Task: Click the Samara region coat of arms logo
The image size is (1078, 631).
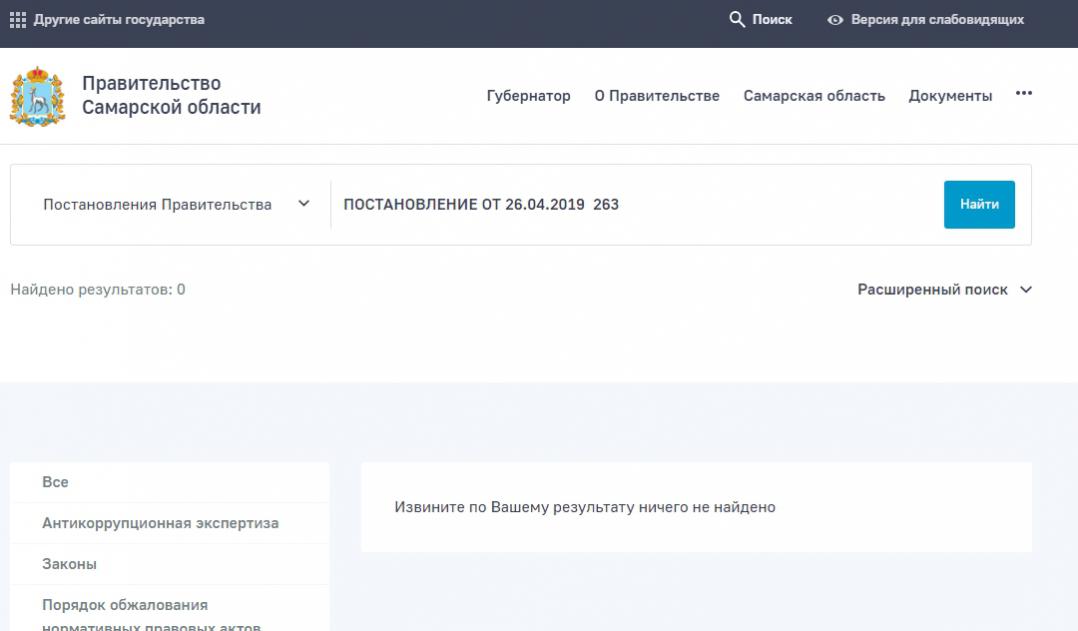Action: click(37, 96)
